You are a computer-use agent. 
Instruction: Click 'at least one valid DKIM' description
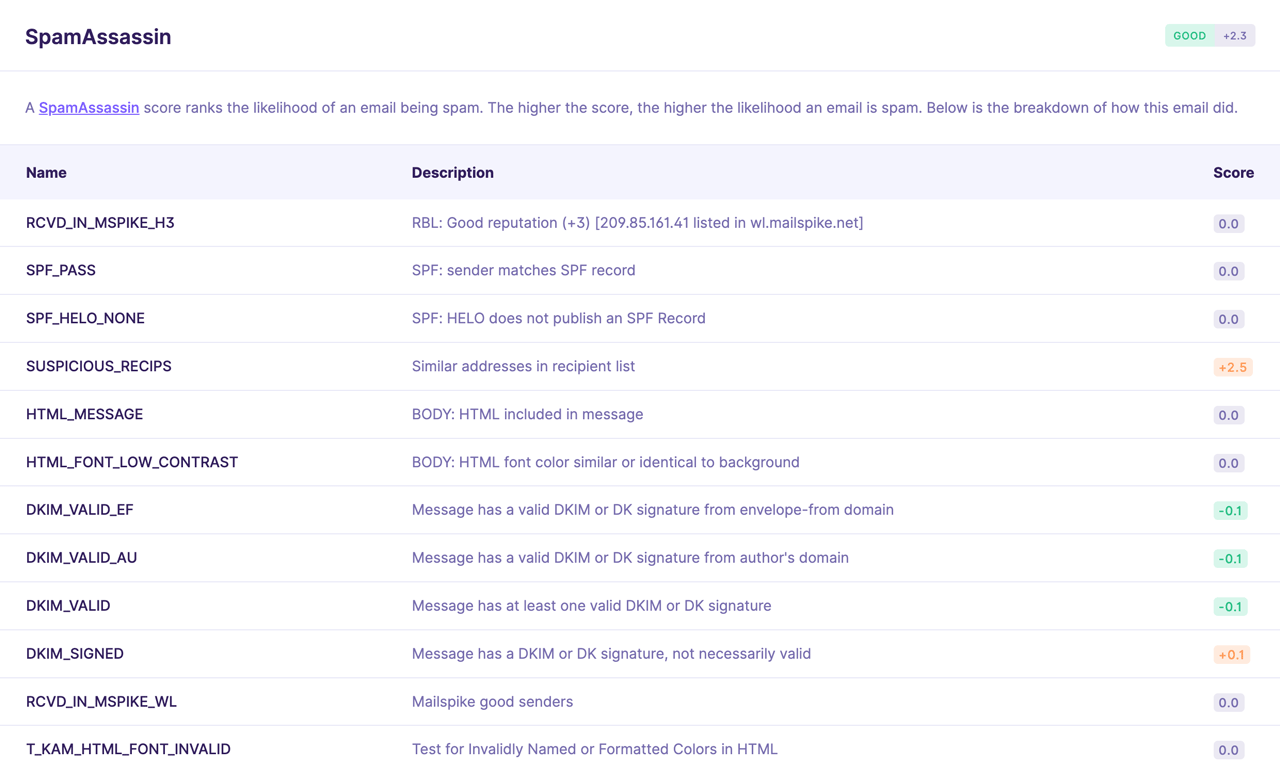592,605
